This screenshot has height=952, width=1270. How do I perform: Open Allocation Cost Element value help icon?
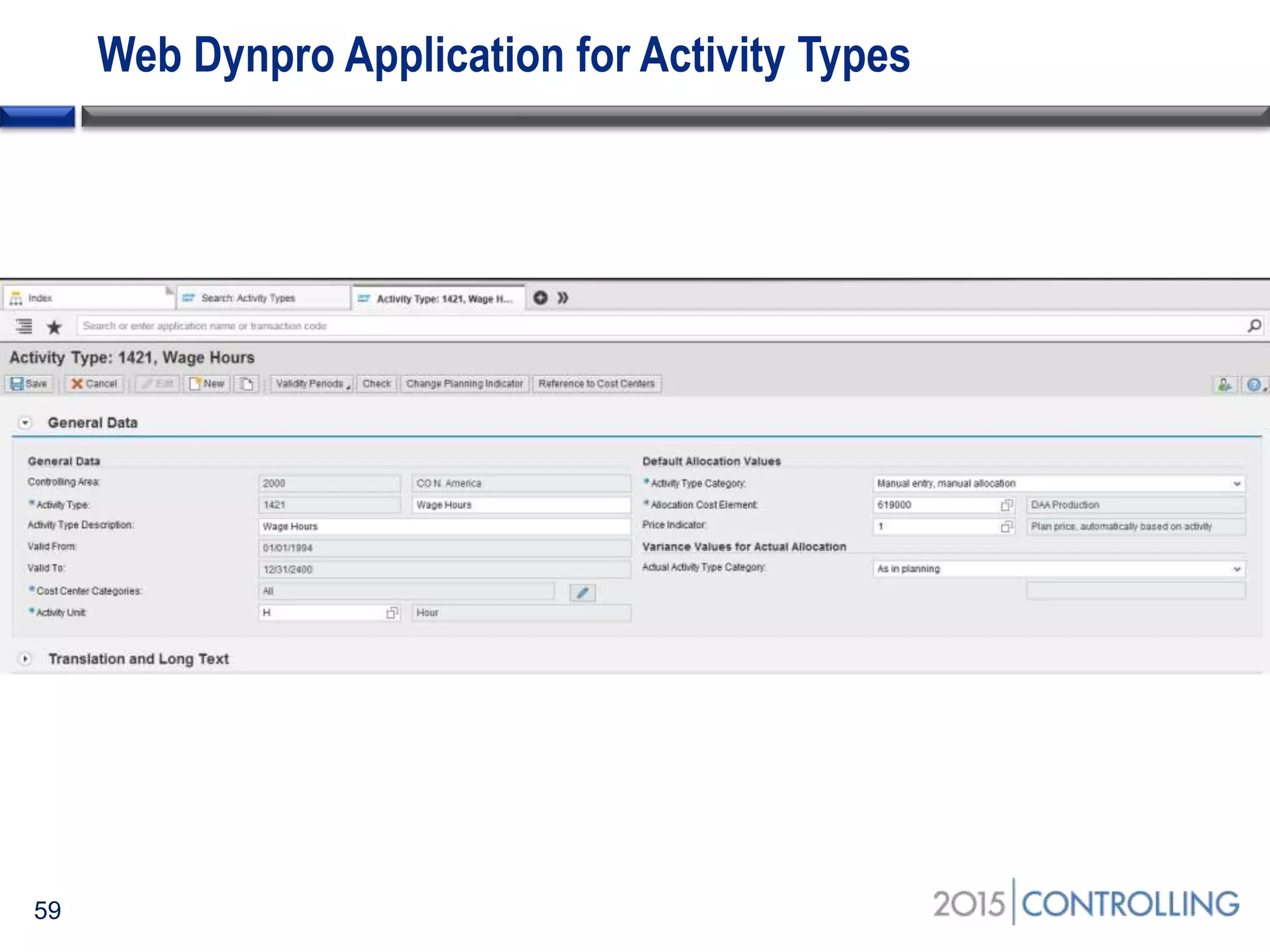point(1007,505)
